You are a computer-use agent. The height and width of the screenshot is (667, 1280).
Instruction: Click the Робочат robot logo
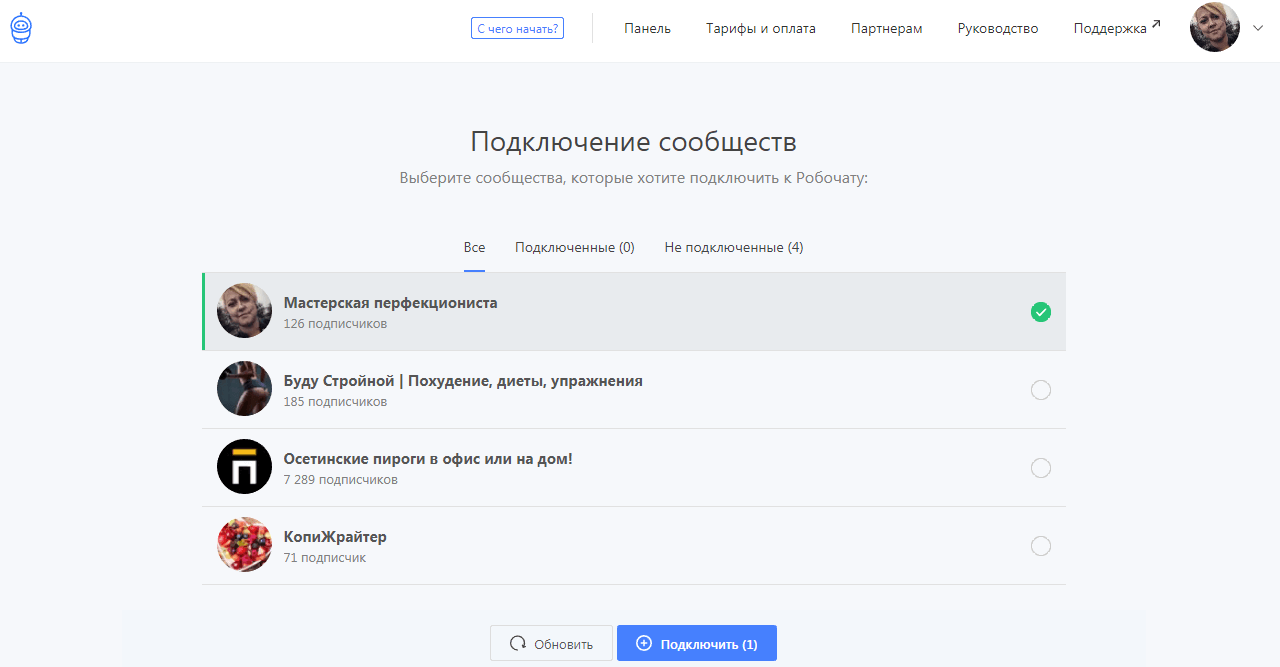(20, 27)
